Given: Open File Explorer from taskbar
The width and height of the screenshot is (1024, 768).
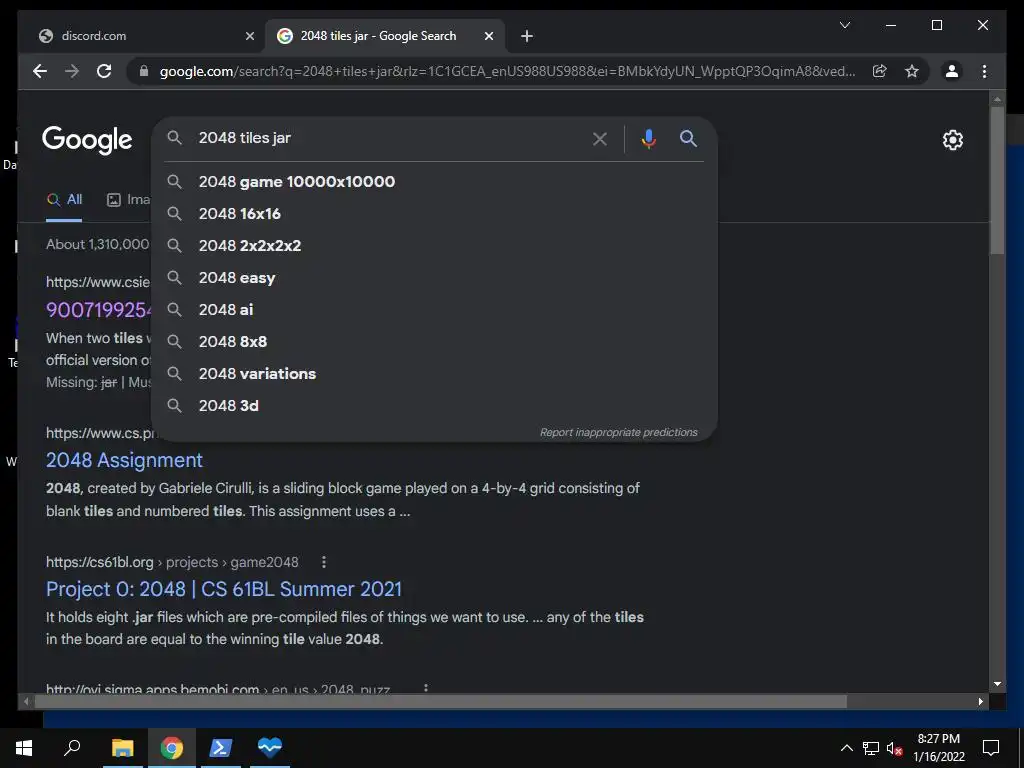Looking at the screenshot, I should (x=122, y=748).
